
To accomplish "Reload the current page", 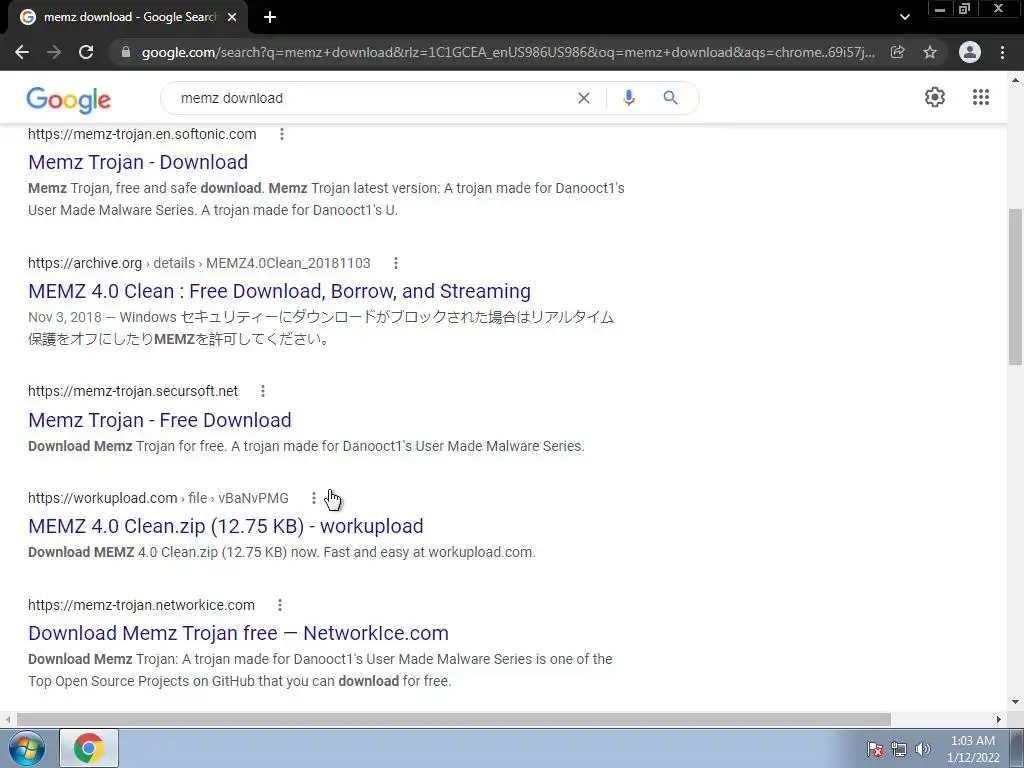I will pyautogui.click(x=86, y=52).
